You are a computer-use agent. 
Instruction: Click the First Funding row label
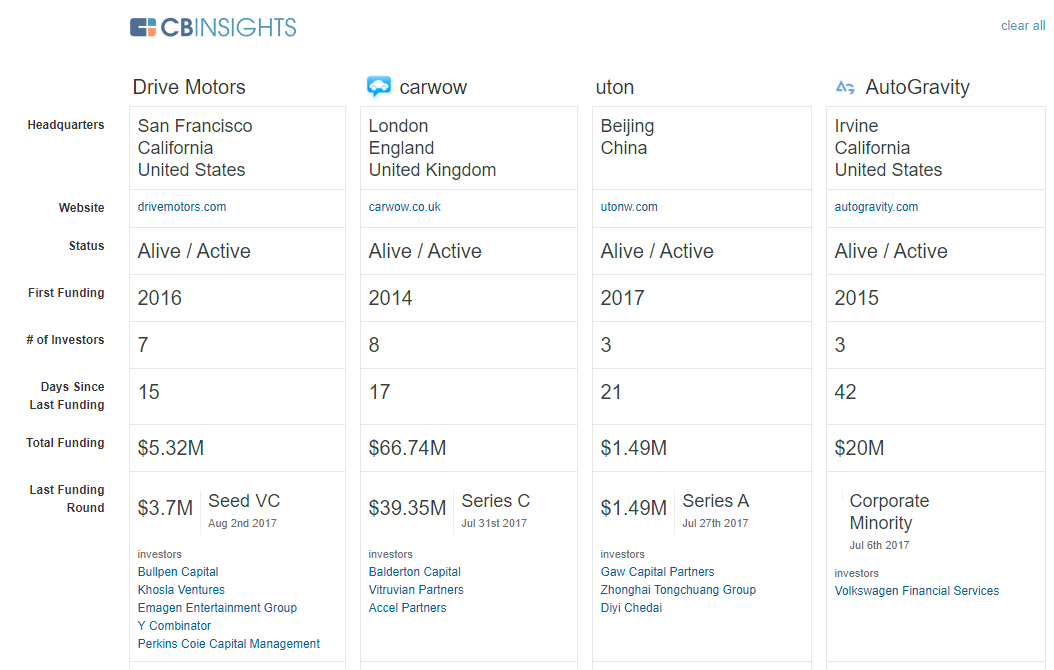pyautogui.click(x=66, y=293)
